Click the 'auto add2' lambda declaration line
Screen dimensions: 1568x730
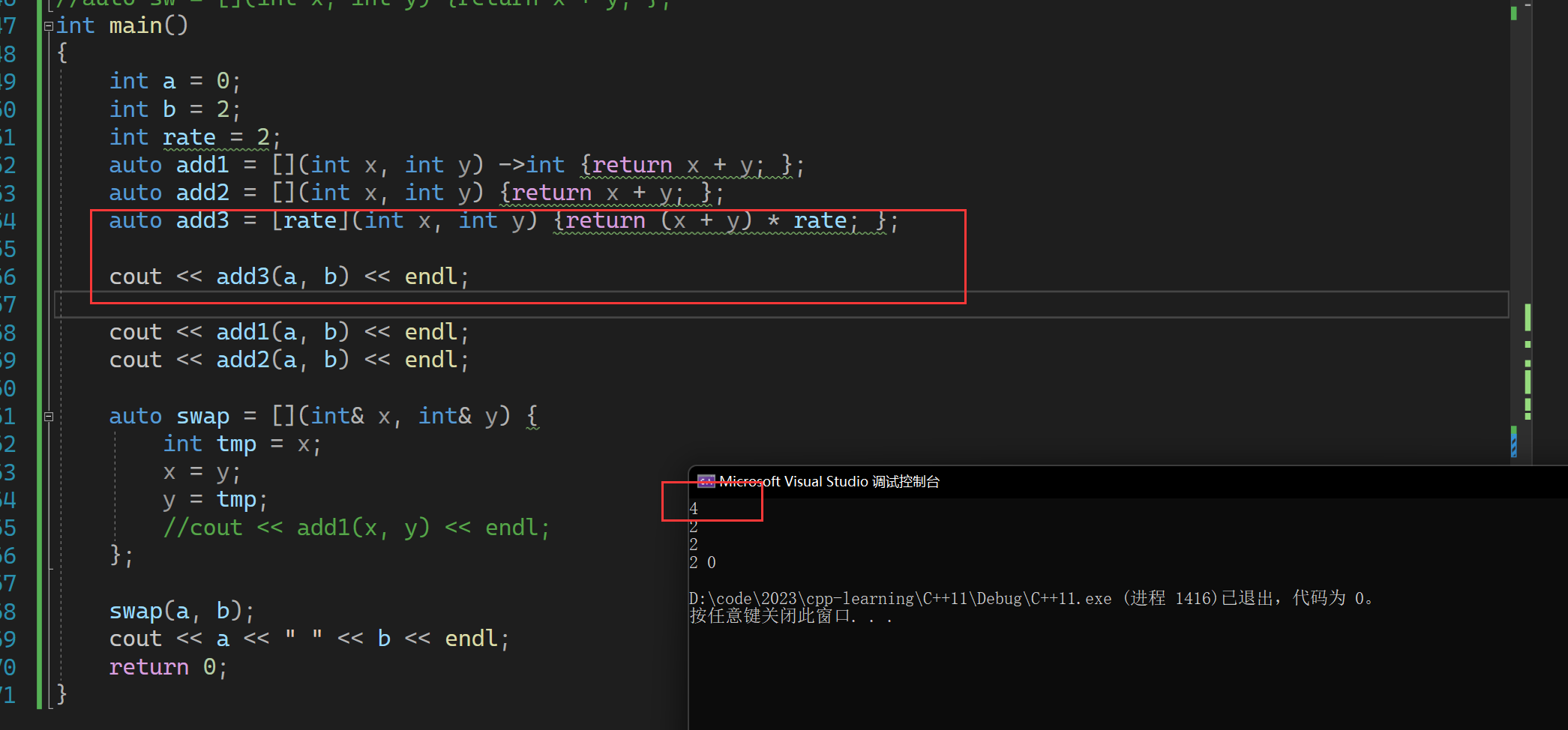[x=417, y=193]
